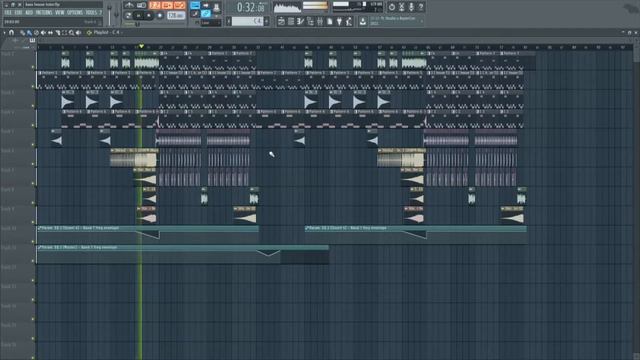Toggle the metronome icon
The width and height of the screenshot is (640, 360).
coord(129,5)
